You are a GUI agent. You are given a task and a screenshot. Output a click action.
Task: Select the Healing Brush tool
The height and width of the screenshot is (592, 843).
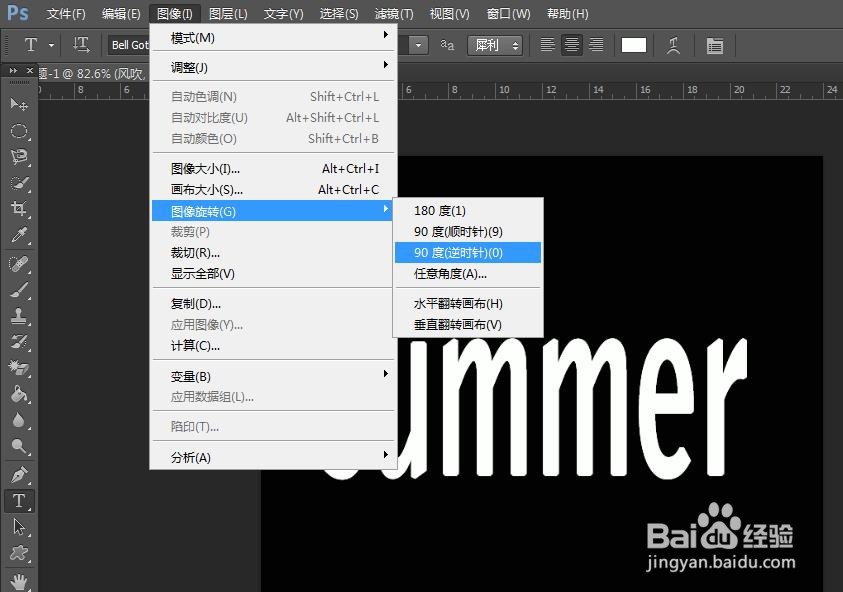pos(19,264)
